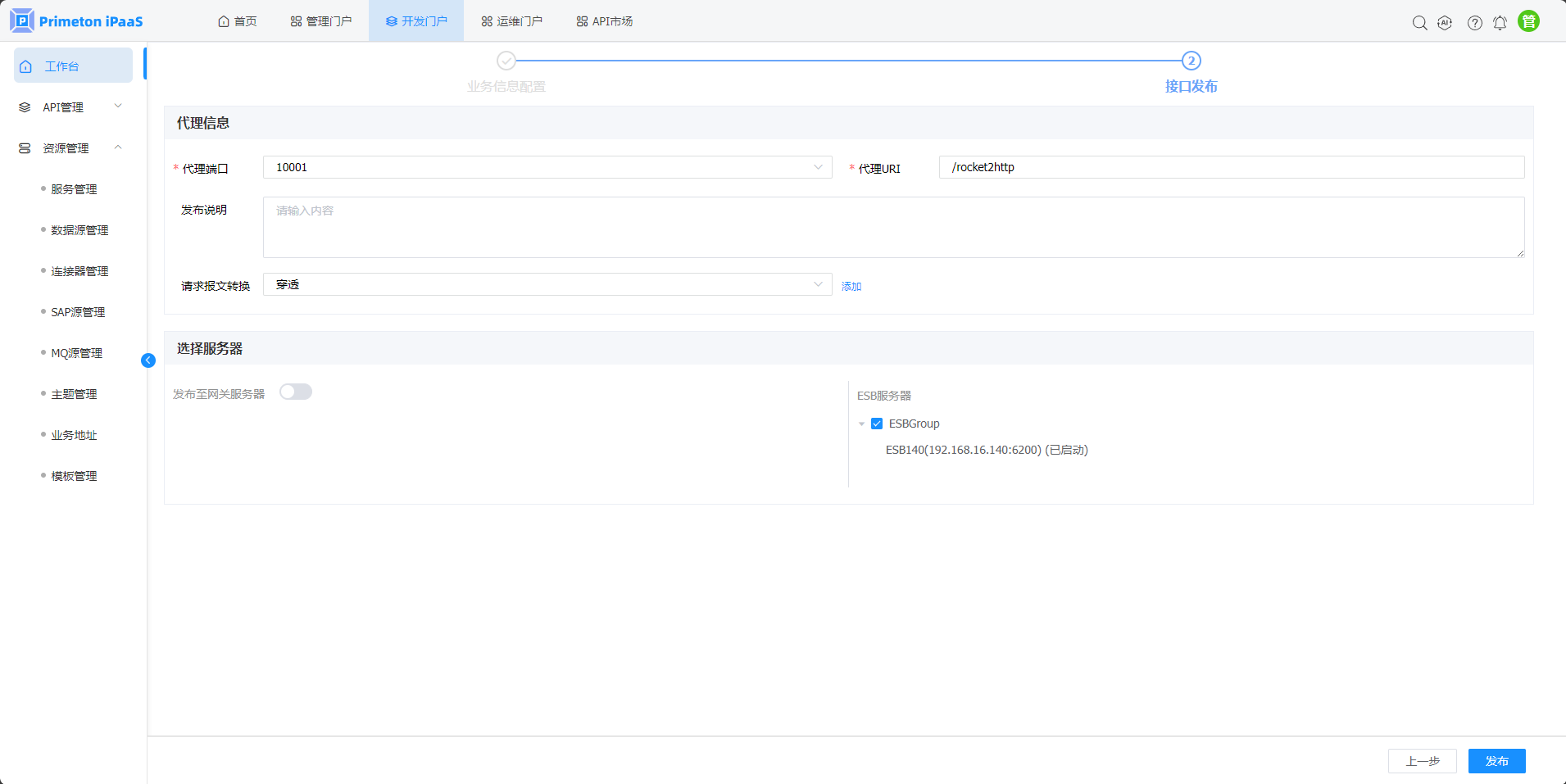Switch to the 运维门户 tab
The width and height of the screenshot is (1566, 784).
click(x=511, y=21)
